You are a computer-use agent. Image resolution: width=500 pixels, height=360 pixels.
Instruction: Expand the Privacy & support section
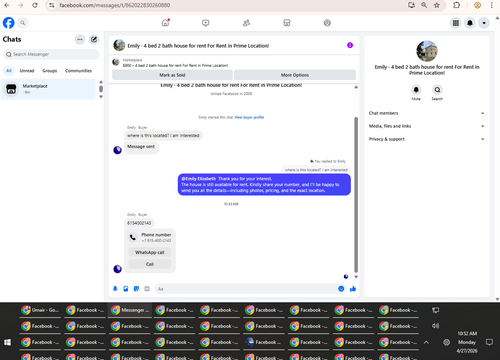[x=427, y=139]
